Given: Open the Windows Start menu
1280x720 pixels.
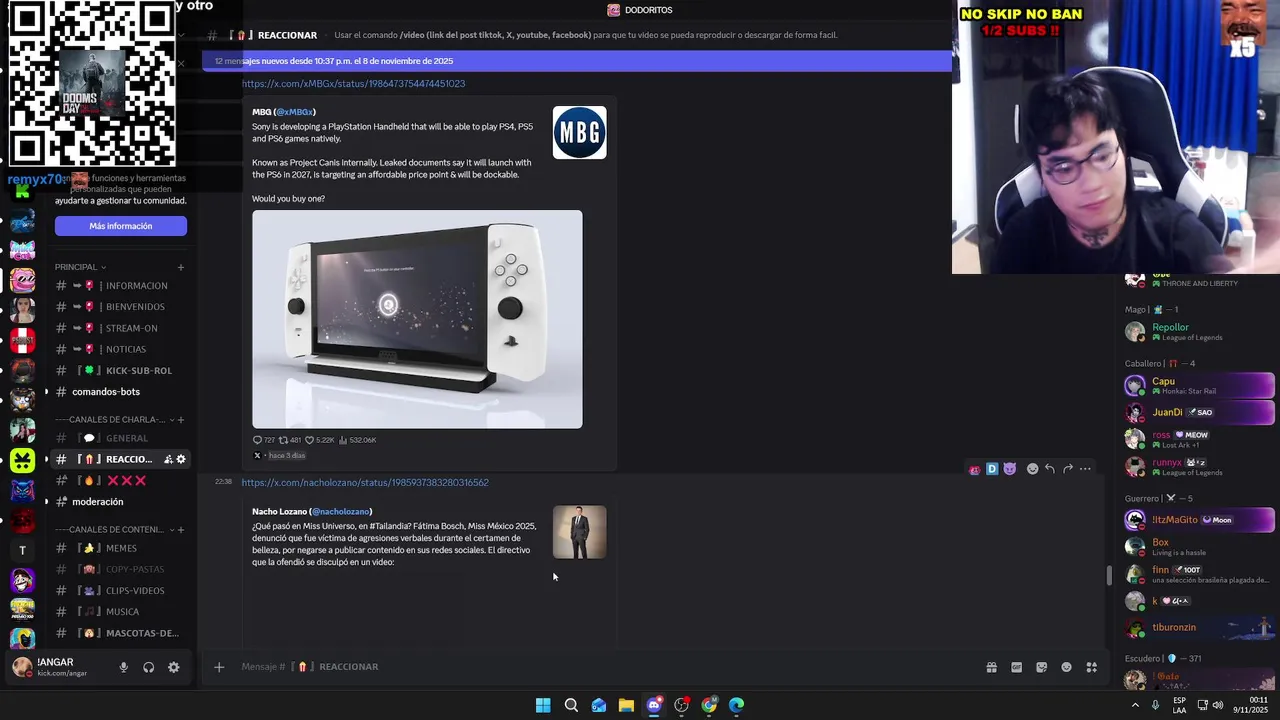Looking at the screenshot, I should pyautogui.click(x=543, y=705).
